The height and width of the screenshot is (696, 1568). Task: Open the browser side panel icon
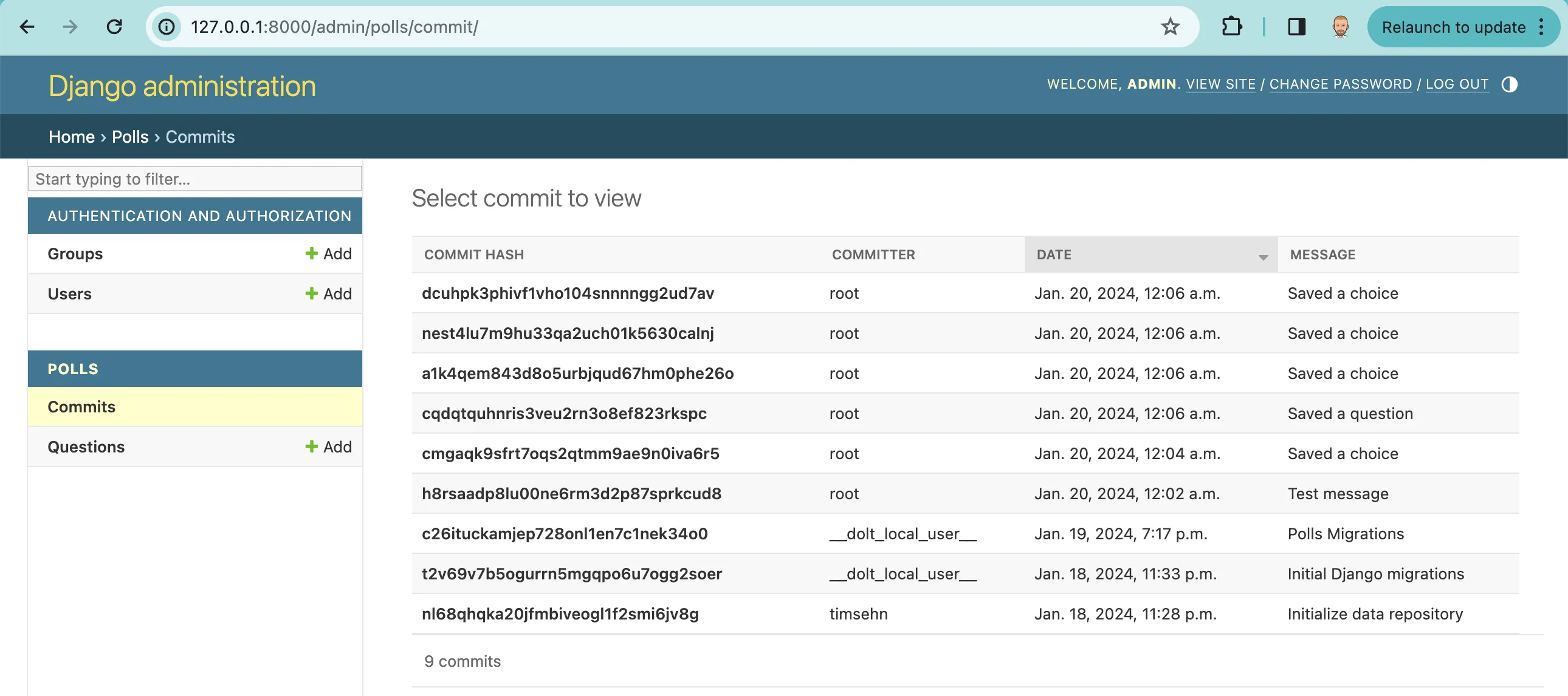pyautogui.click(x=1296, y=27)
